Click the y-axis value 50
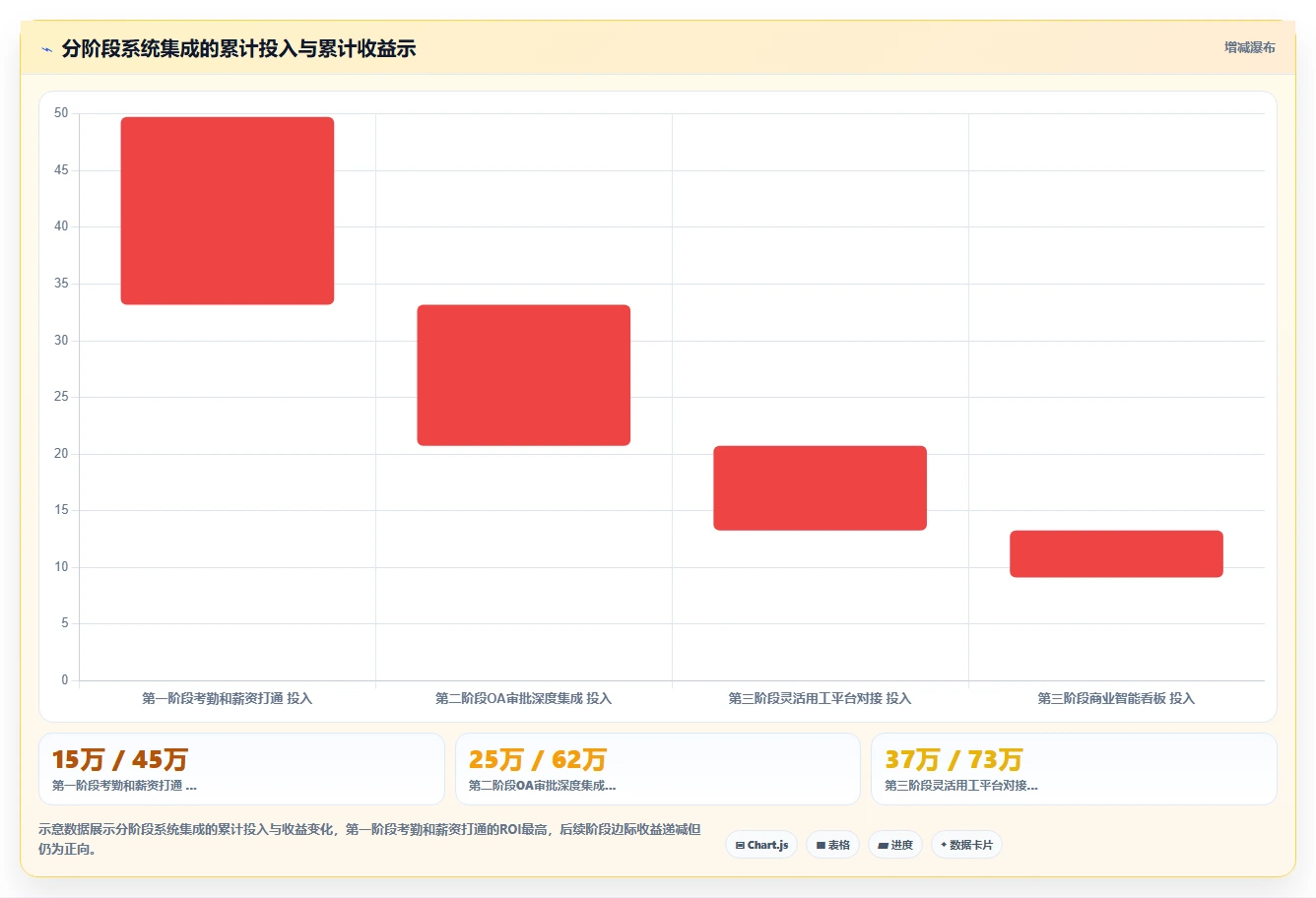 tap(61, 113)
